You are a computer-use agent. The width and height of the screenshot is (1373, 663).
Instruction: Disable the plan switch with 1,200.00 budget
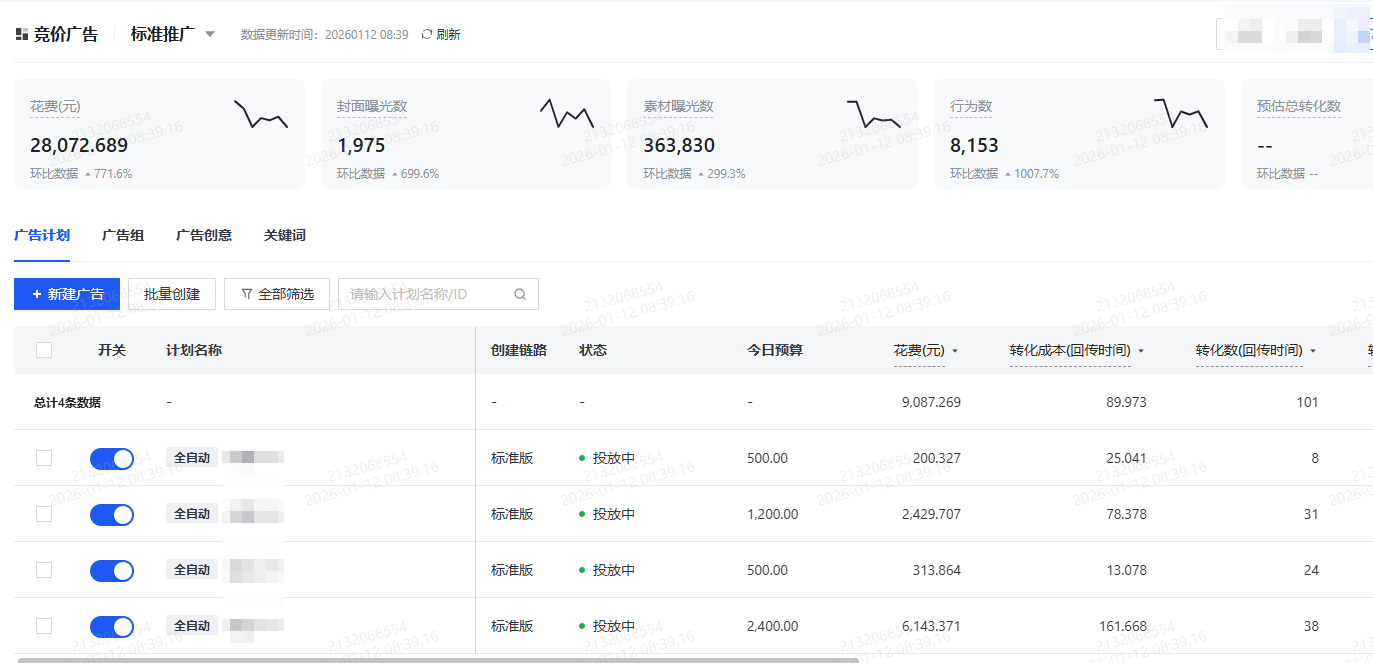(111, 514)
